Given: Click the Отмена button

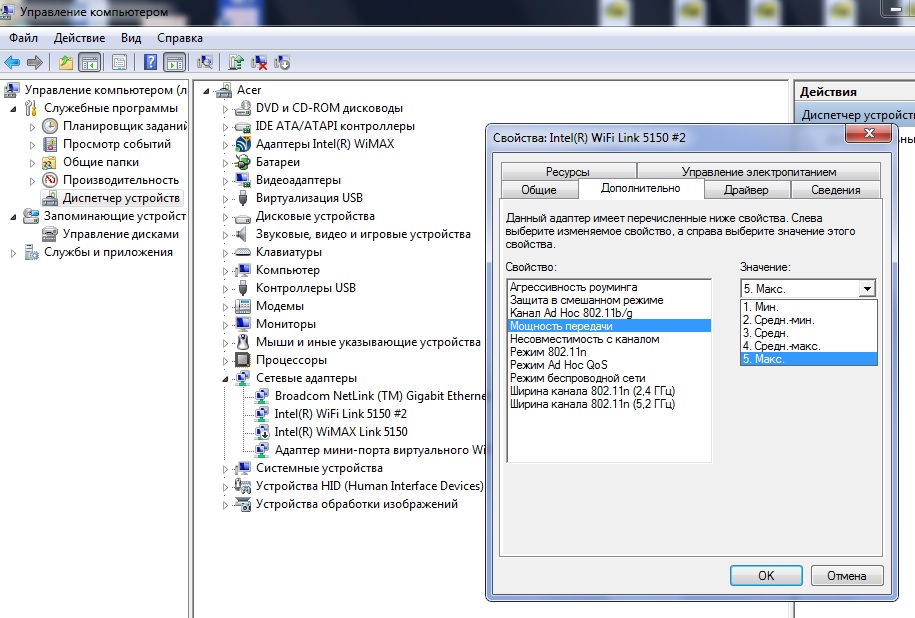Looking at the screenshot, I should [846, 576].
